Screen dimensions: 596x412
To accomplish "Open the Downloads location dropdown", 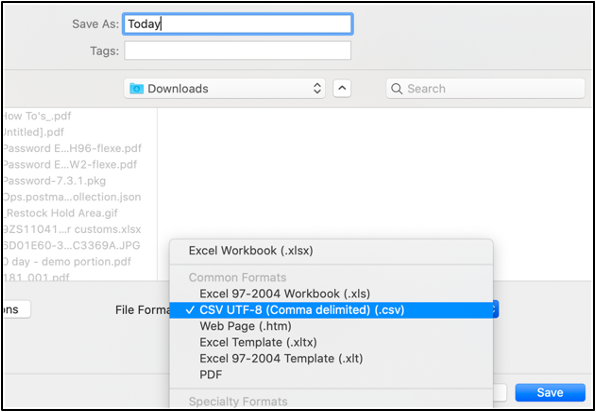I will 225,89.
